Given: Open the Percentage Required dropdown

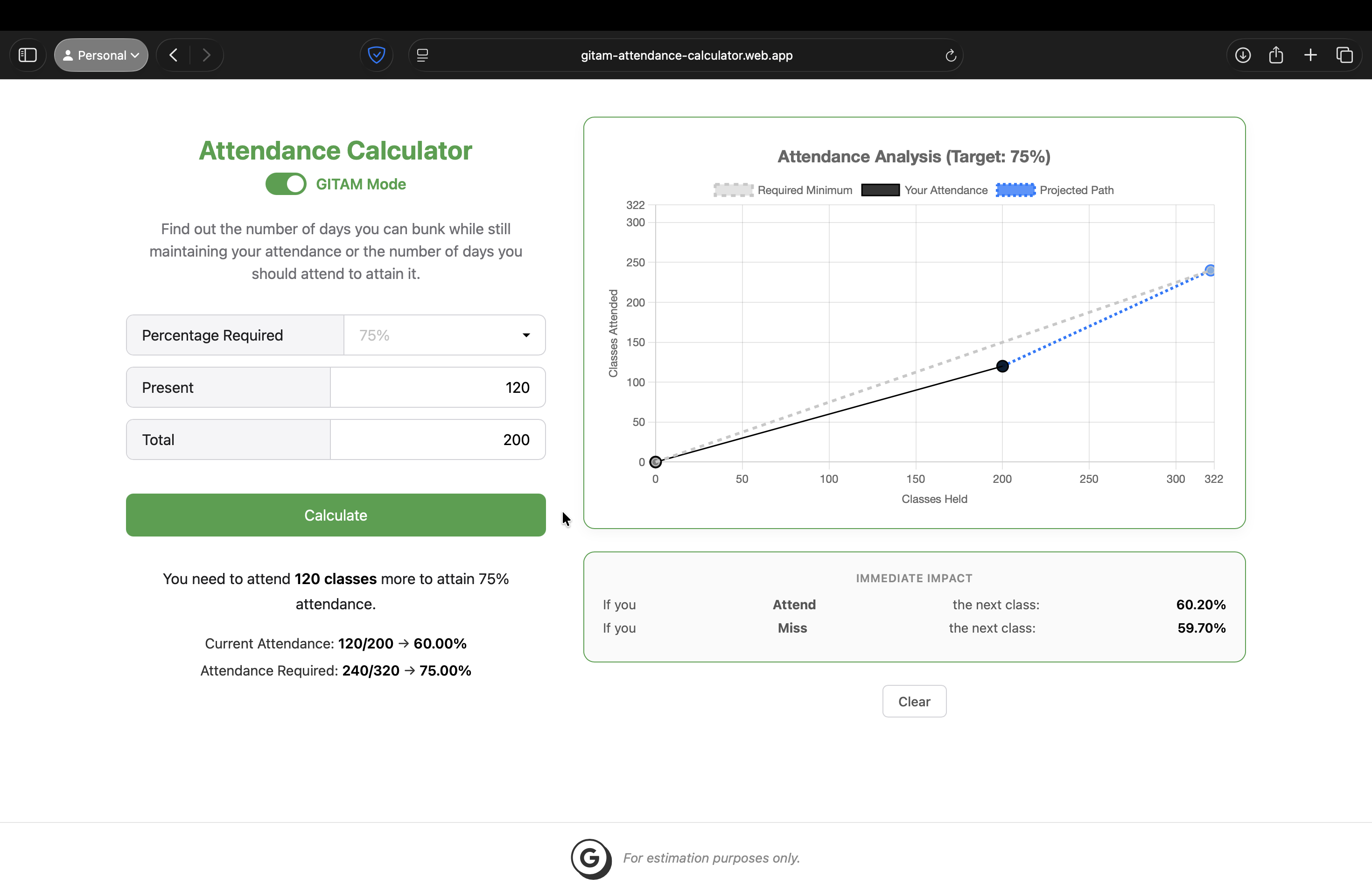Looking at the screenshot, I should [x=444, y=335].
